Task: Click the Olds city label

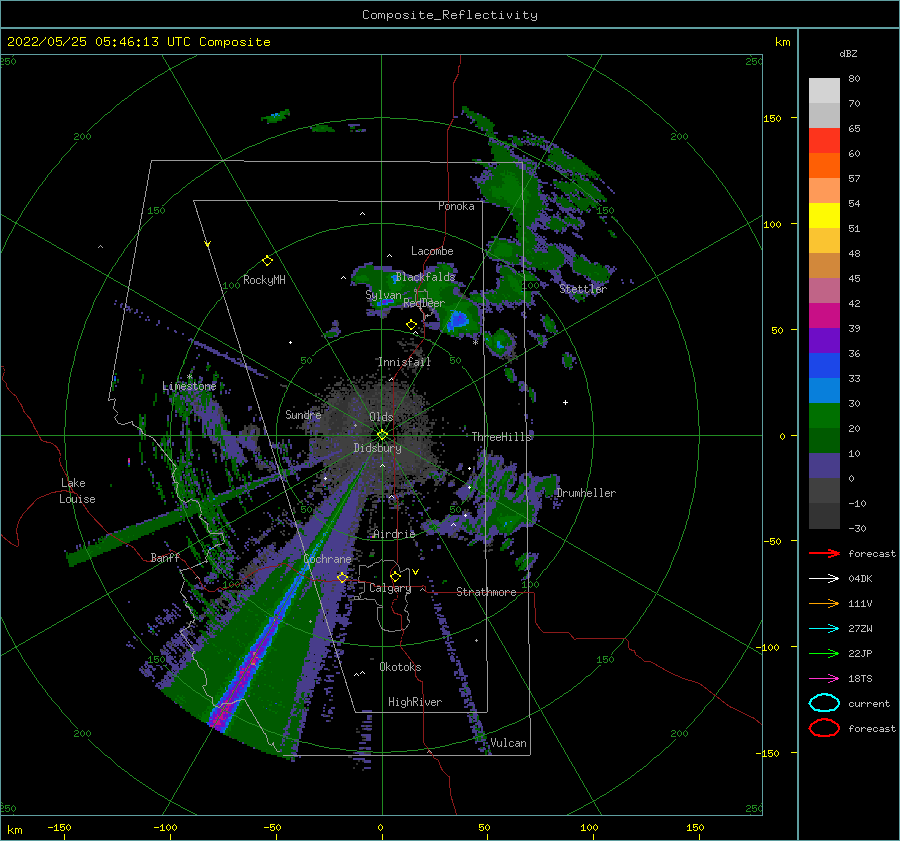Action: tap(381, 417)
